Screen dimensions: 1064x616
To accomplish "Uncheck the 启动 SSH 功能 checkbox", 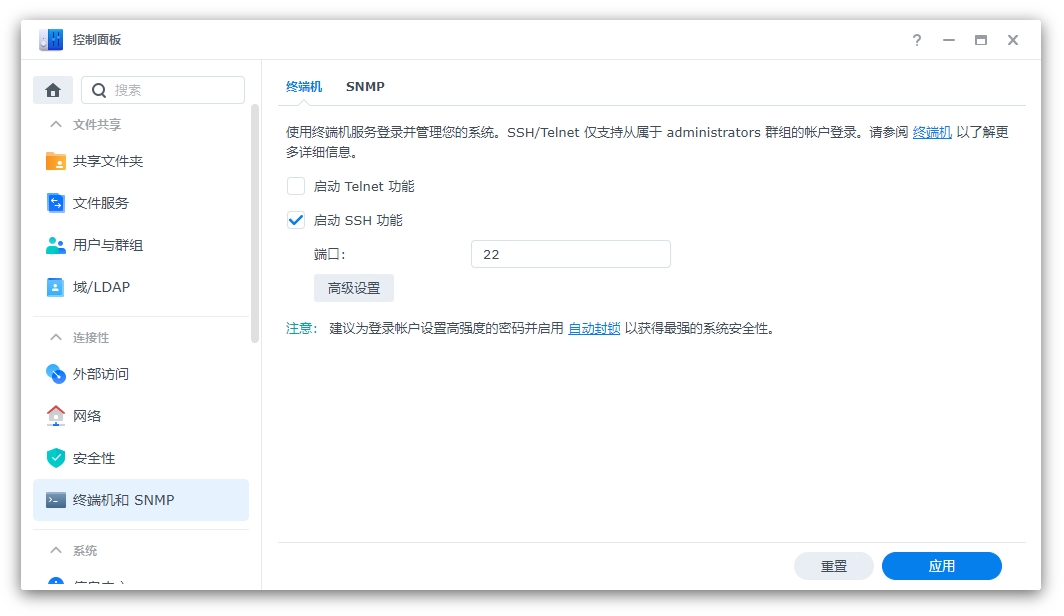I will (x=296, y=220).
